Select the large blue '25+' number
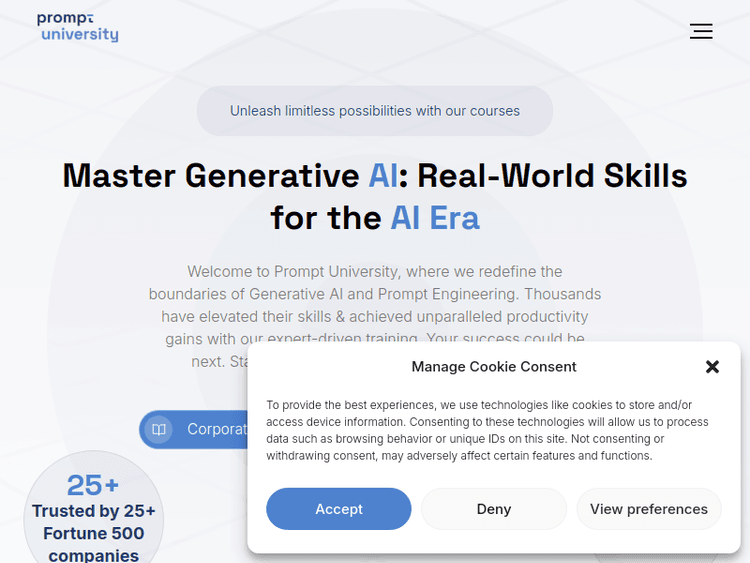The image size is (750, 563). (93, 485)
